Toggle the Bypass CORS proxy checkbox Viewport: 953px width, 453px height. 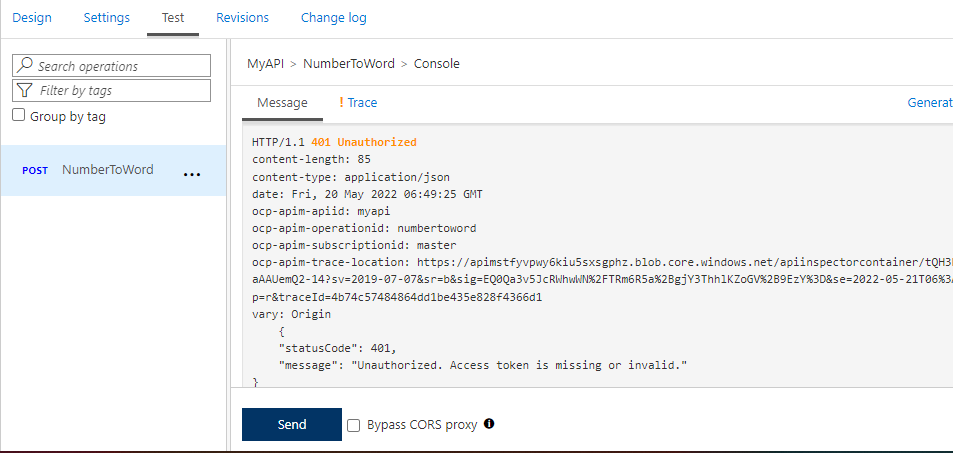click(354, 425)
